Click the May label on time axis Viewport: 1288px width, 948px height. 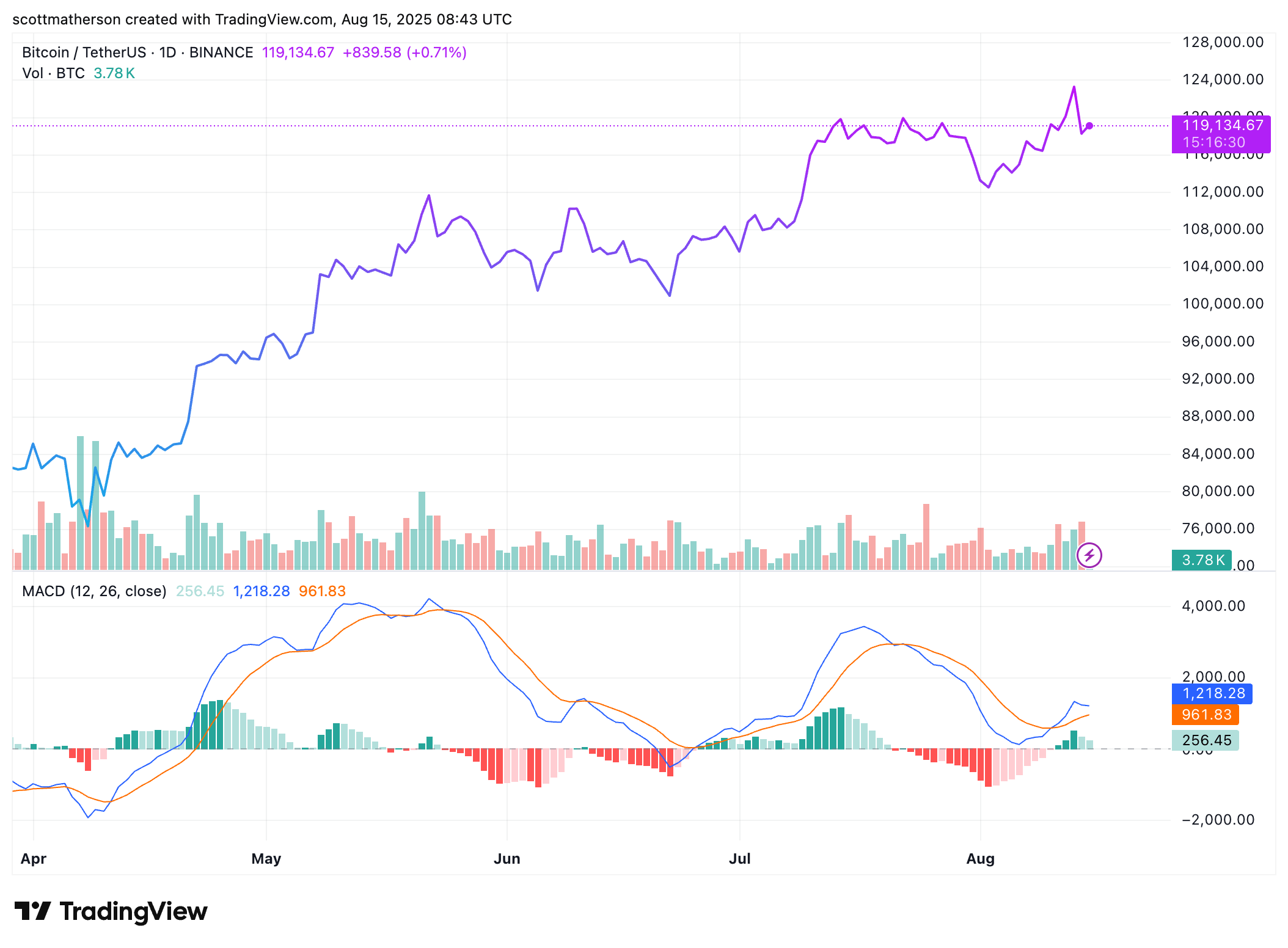(266, 859)
